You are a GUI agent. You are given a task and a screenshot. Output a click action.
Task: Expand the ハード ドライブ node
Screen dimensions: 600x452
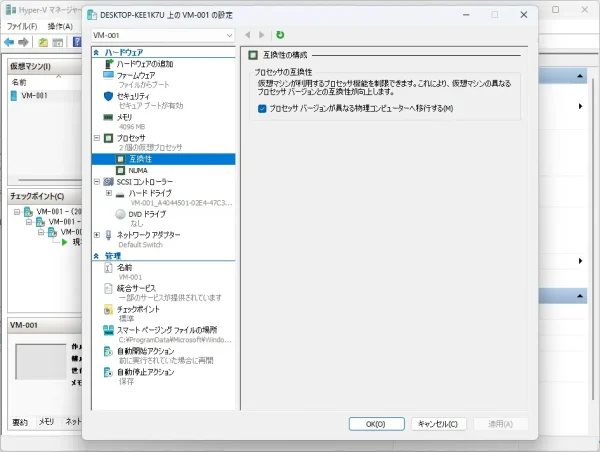pos(109,193)
